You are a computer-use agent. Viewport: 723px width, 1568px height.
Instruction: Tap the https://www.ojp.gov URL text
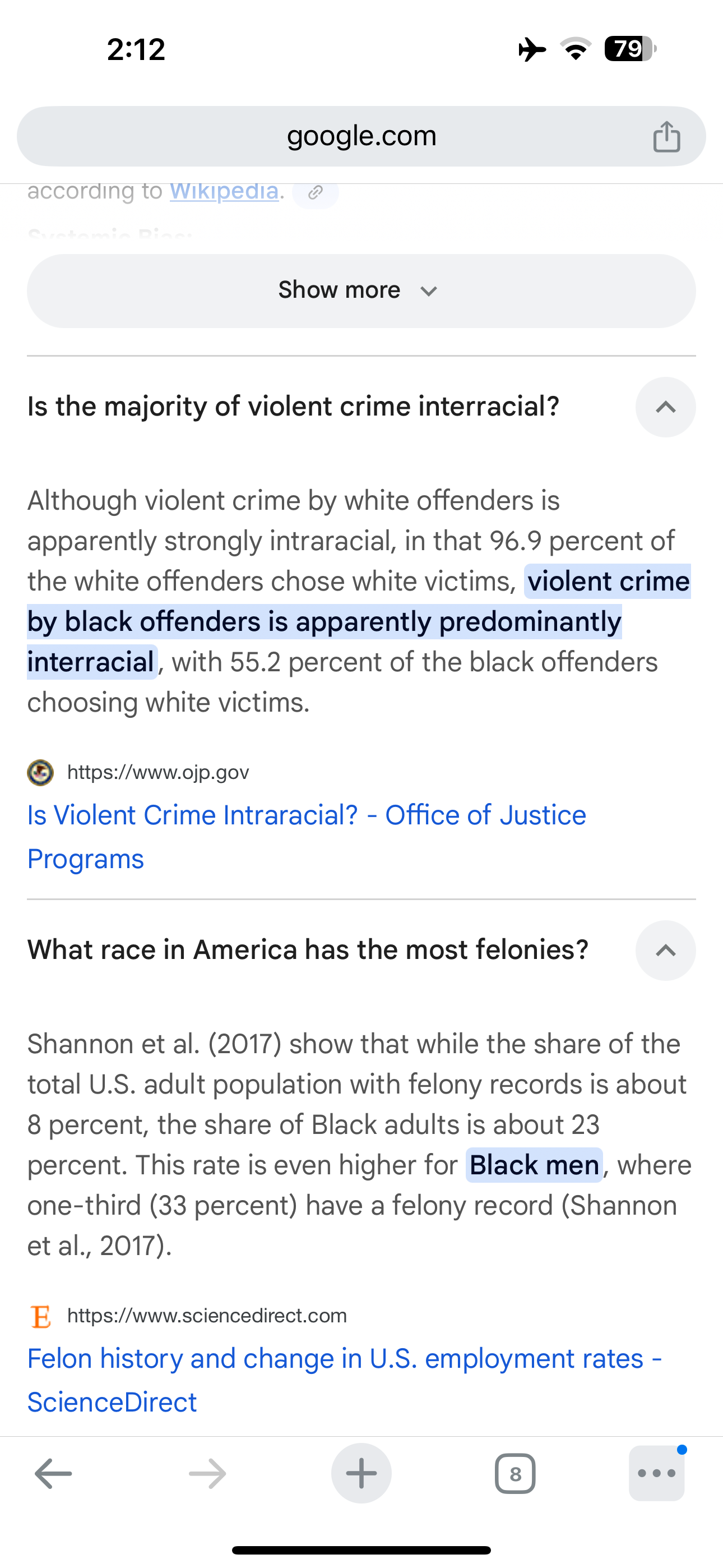[158, 772]
